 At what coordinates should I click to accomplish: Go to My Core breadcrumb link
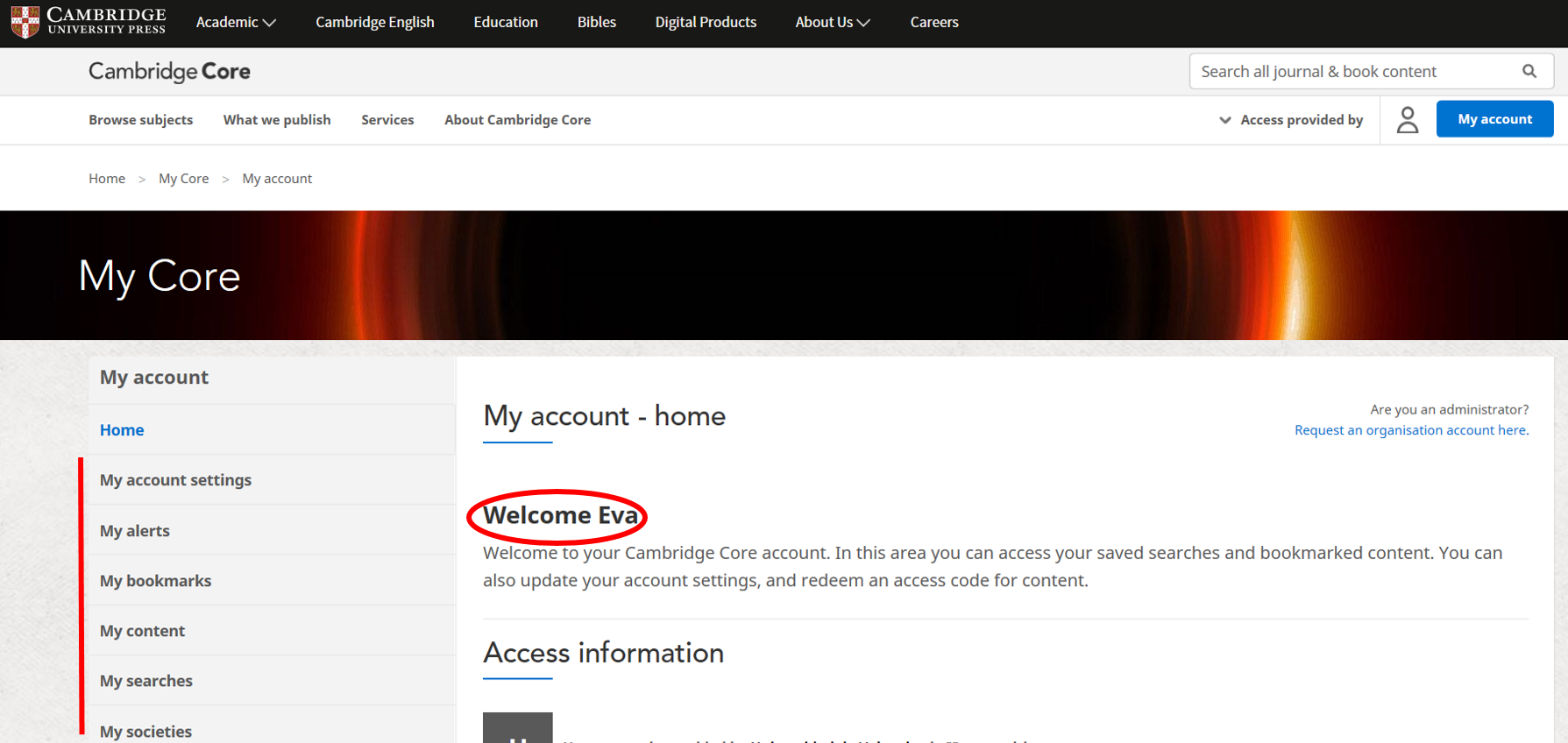point(184,179)
